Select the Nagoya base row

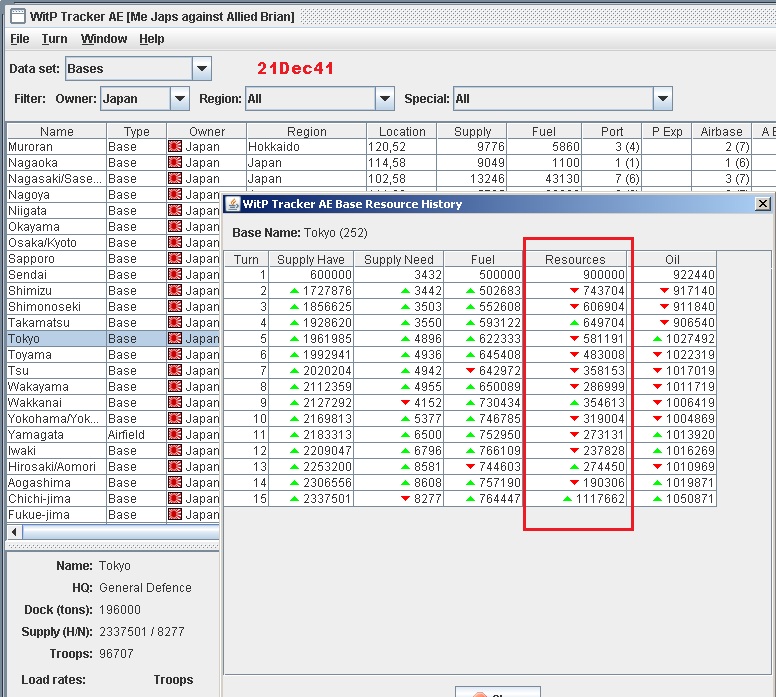click(113, 195)
